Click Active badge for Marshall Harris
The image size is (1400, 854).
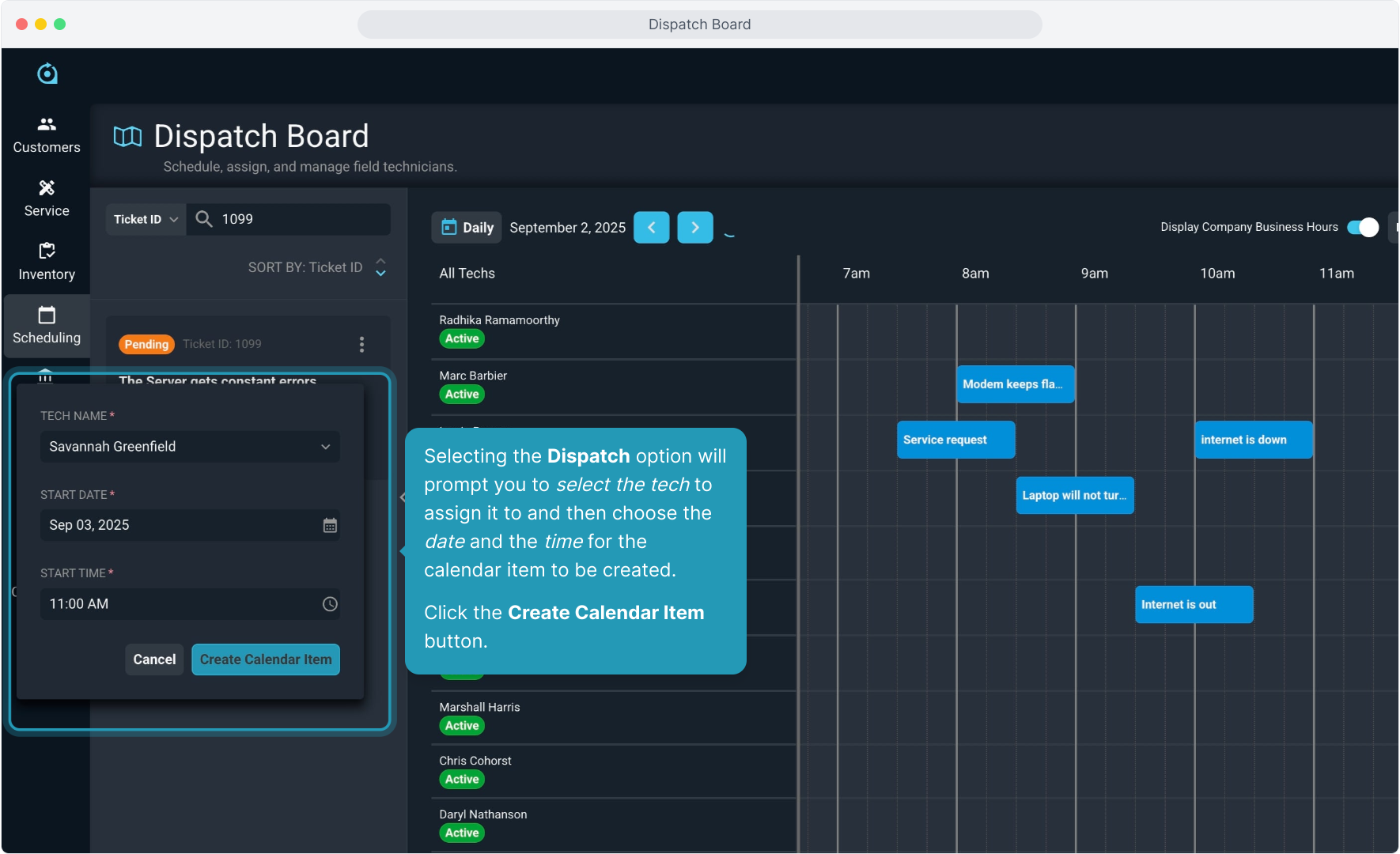click(x=462, y=726)
